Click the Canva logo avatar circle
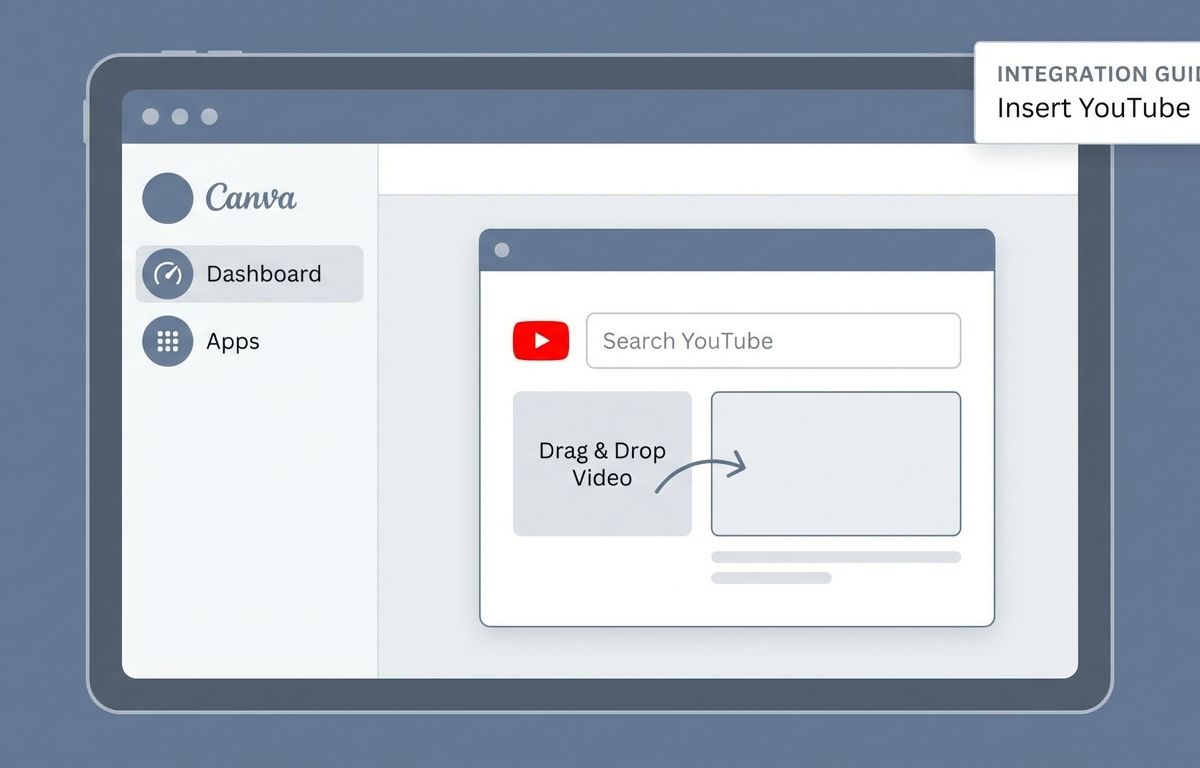This screenshot has height=768, width=1200. [167, 198]
